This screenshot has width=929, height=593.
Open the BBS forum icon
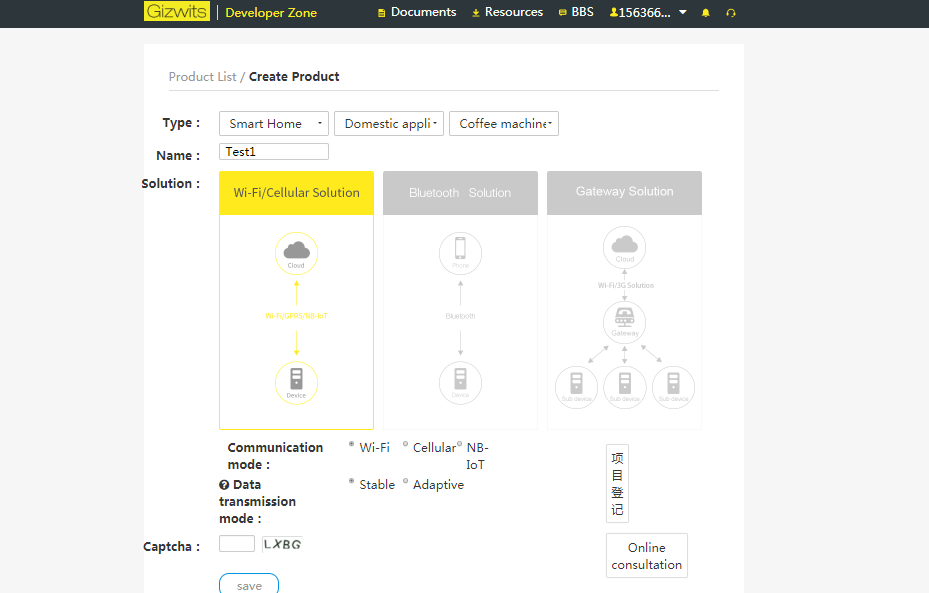561,12
